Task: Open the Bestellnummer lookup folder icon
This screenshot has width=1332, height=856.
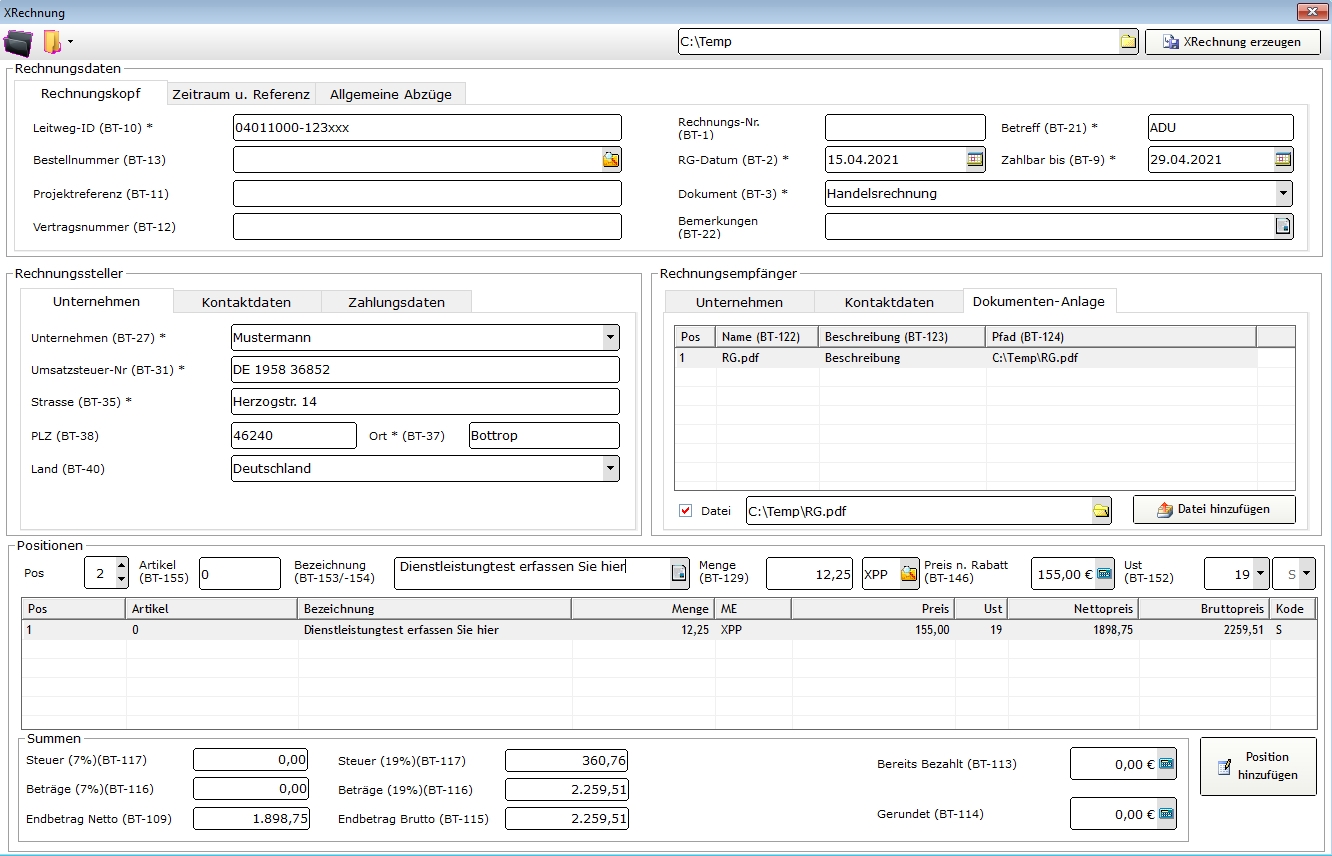Action: [610, 160]
